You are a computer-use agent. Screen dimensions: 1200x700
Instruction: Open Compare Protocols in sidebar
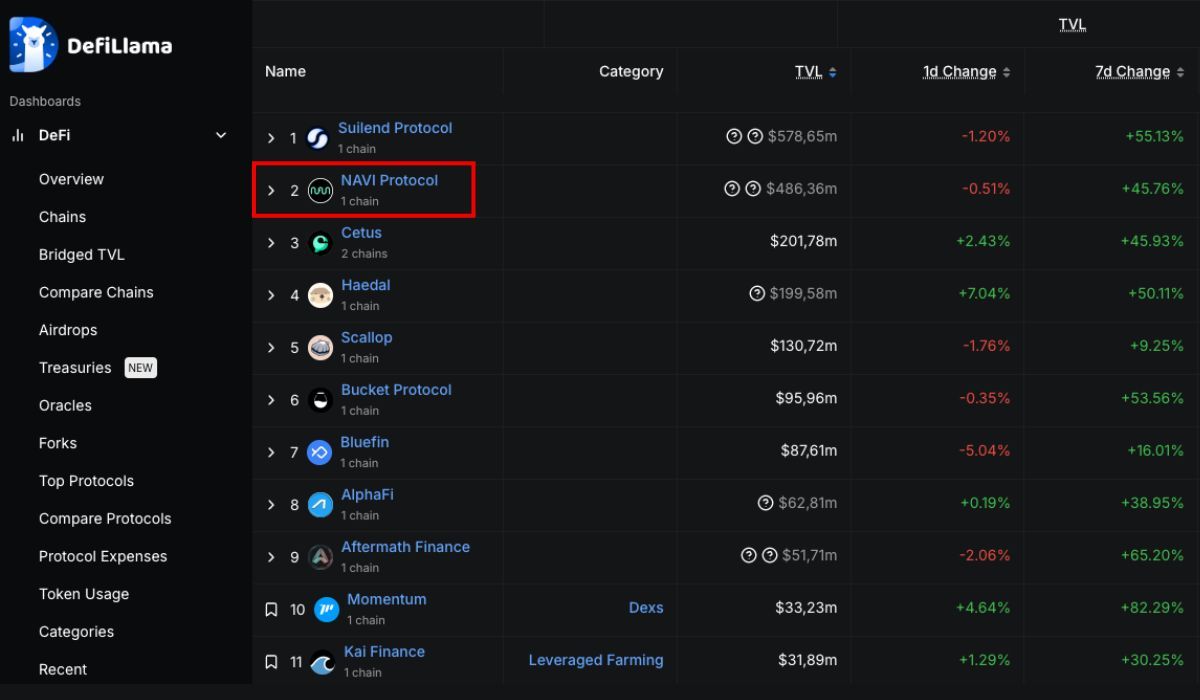tap(105, 518)
